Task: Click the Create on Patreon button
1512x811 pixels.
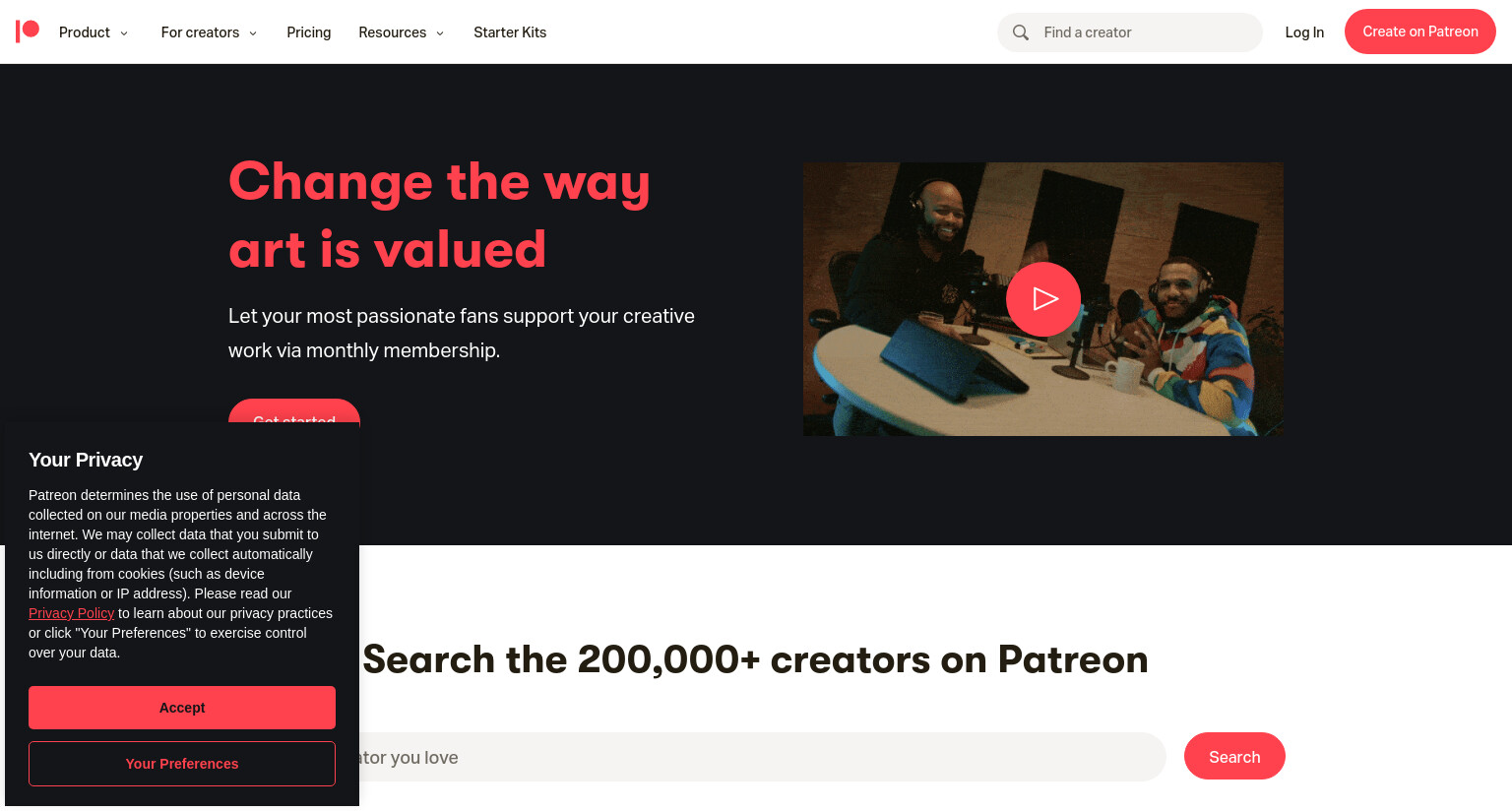Action: (1420, 31)
